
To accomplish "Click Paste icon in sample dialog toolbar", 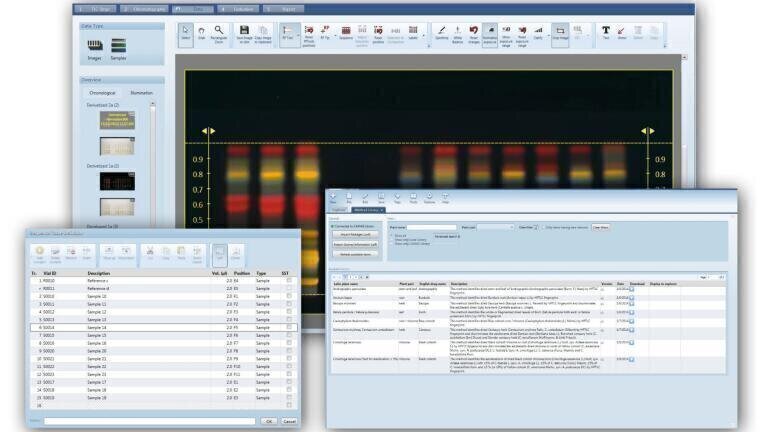I will [181, 253].
